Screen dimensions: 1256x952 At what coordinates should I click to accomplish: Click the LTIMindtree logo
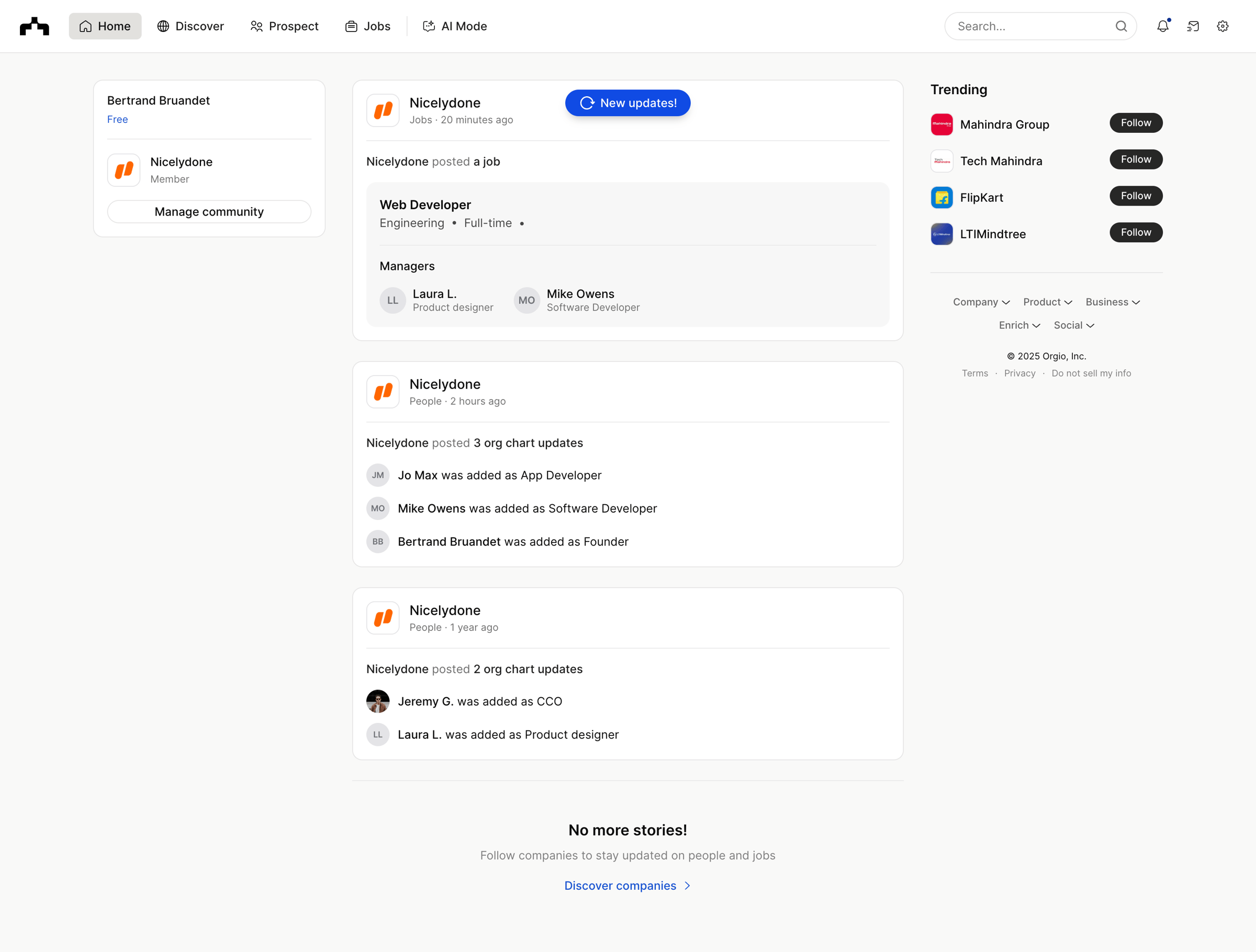pos(941,234)
